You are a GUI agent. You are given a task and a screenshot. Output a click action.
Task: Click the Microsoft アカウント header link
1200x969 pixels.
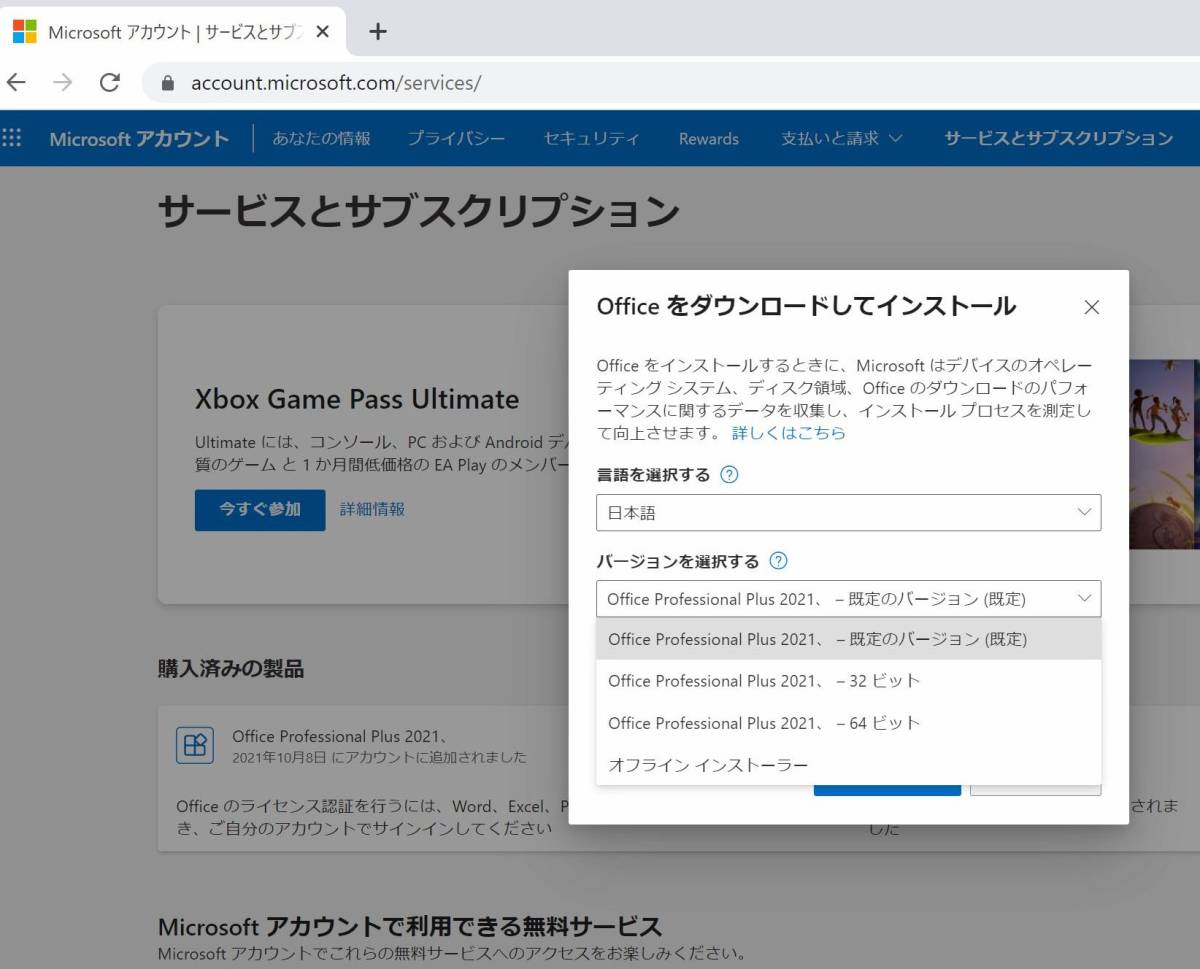coord(139,139)
